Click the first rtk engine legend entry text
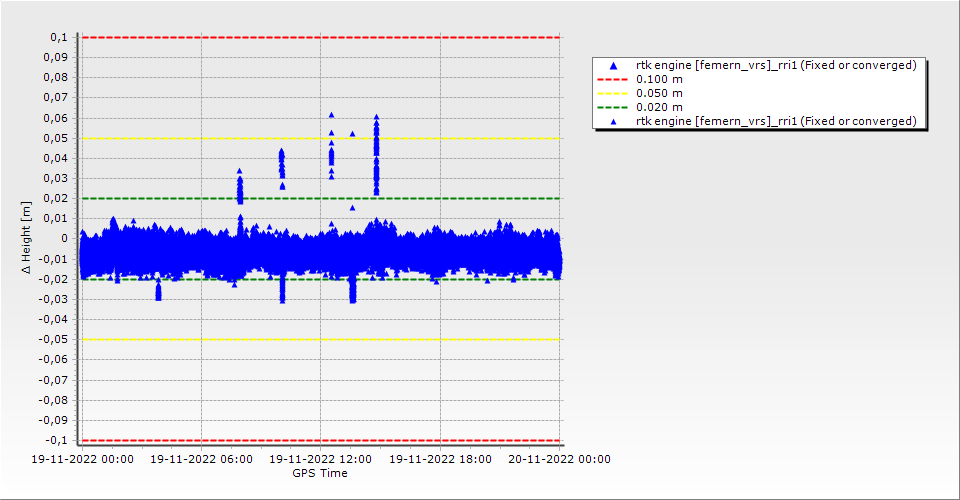The image size is (960, 500). [x=776, y=66]
